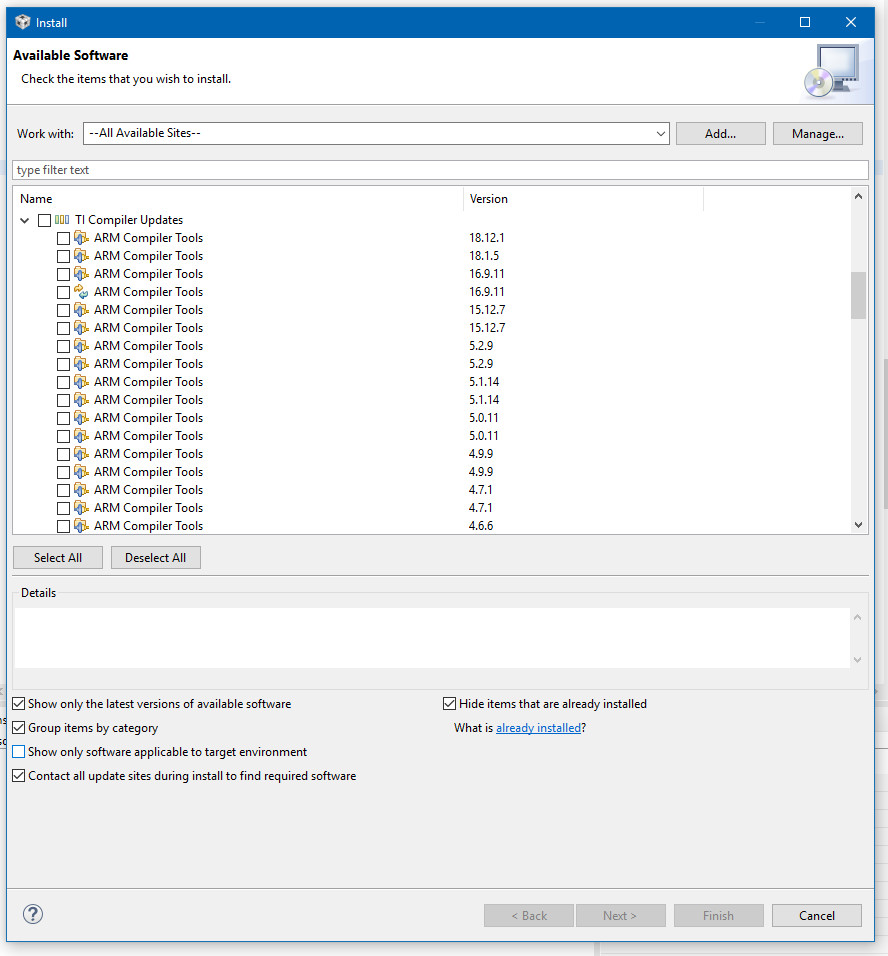Close the Install dialog window
The image size is (888, 956).
pyautogui.click(x=851, y=23)
